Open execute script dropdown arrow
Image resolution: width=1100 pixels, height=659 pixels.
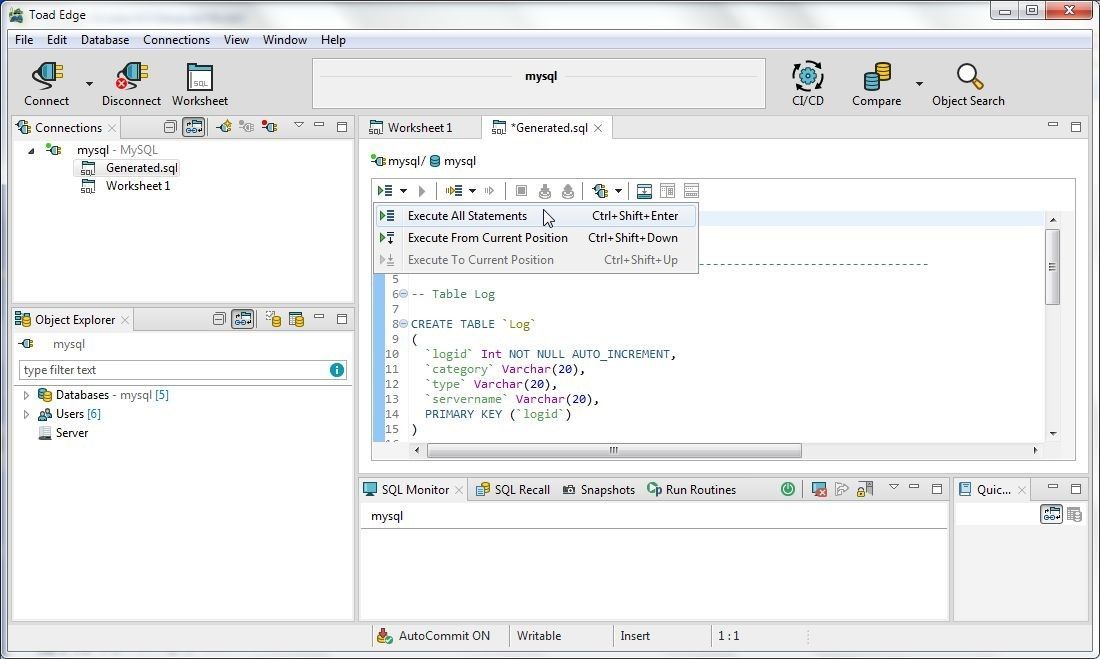click(x=472, y=191)
